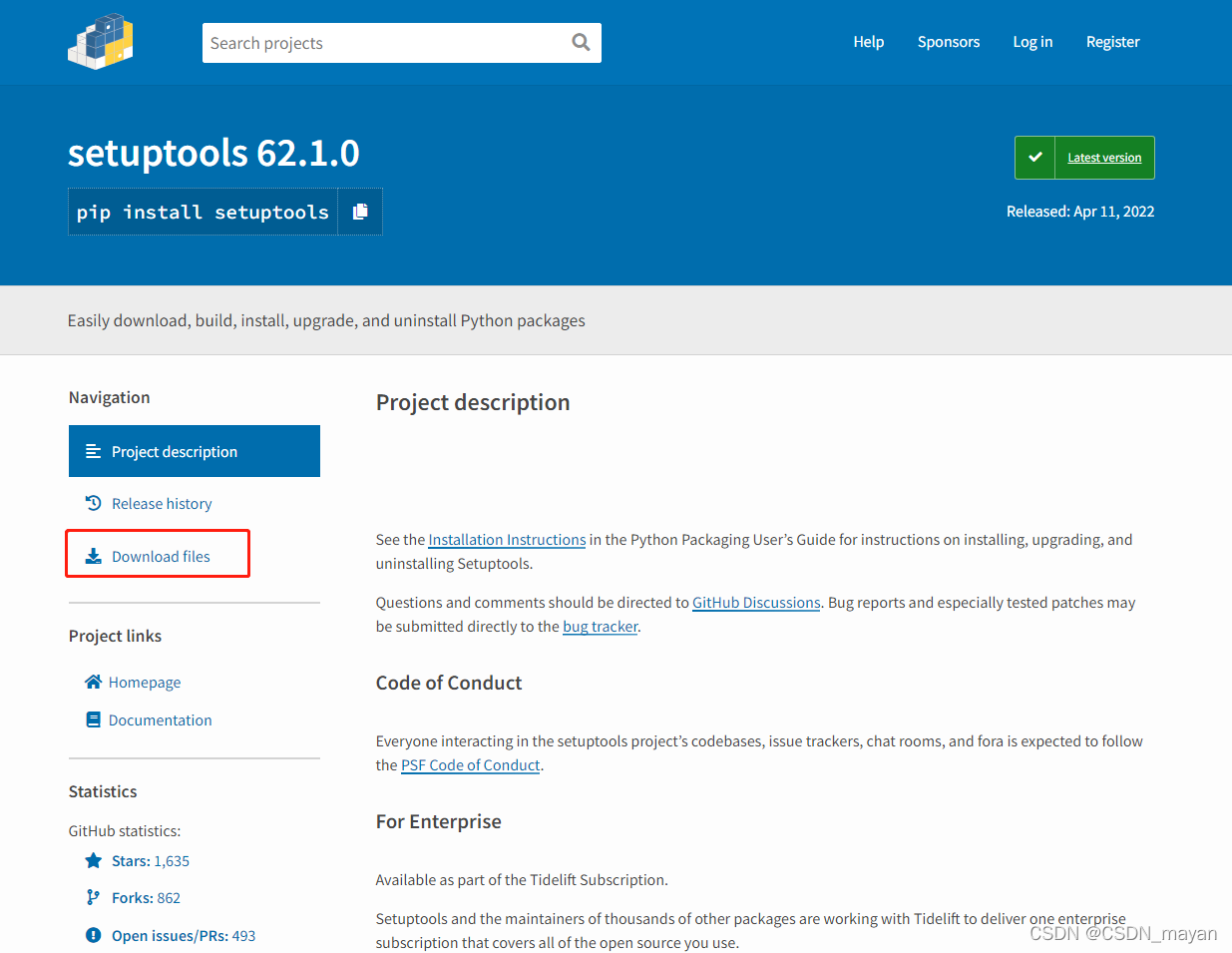Viewport: 1232px width, 953px height.
Task: Click the 'setuptools 62.1.0' title
Action: [213, 153]
